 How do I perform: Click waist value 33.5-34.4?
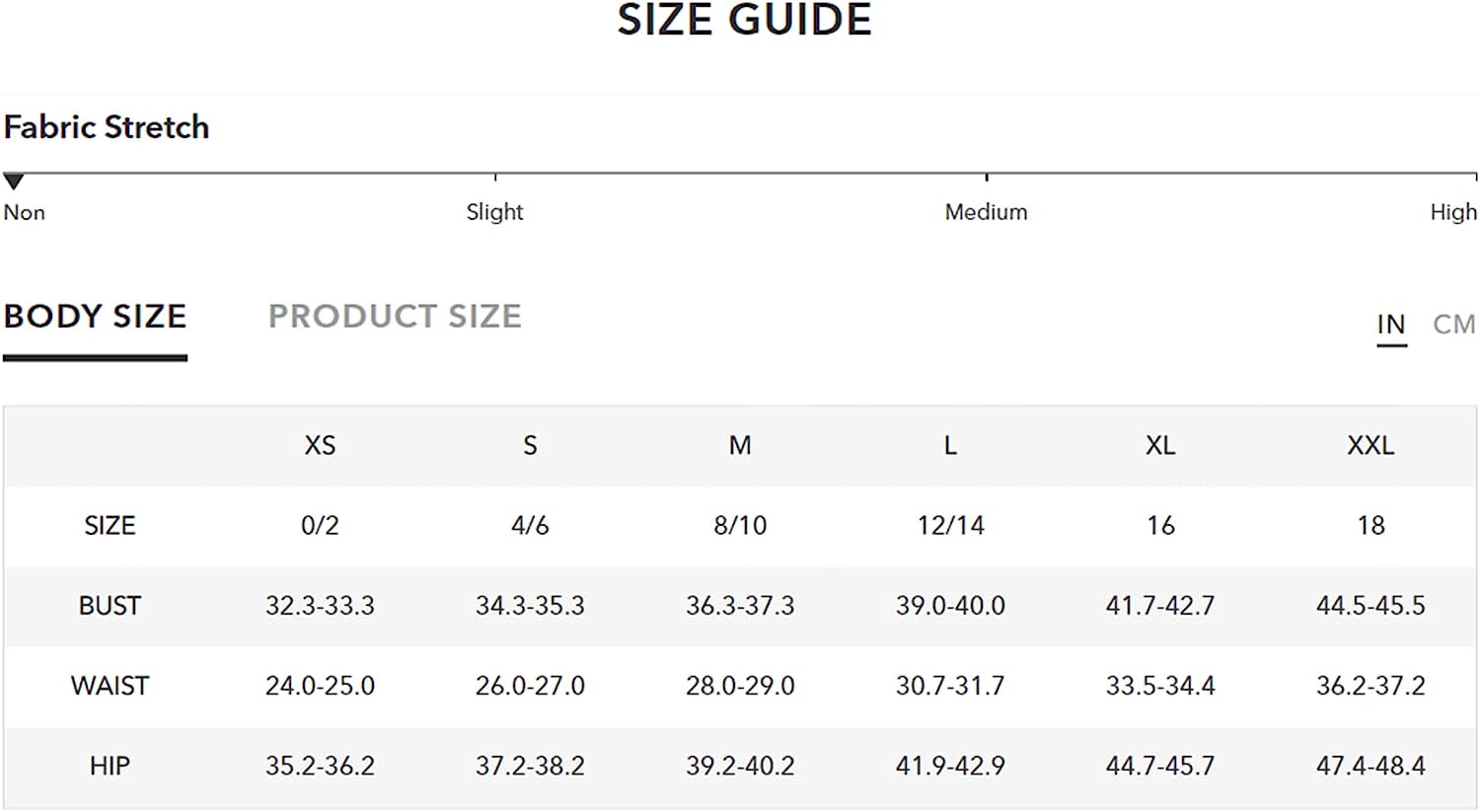pos(1160,686)
